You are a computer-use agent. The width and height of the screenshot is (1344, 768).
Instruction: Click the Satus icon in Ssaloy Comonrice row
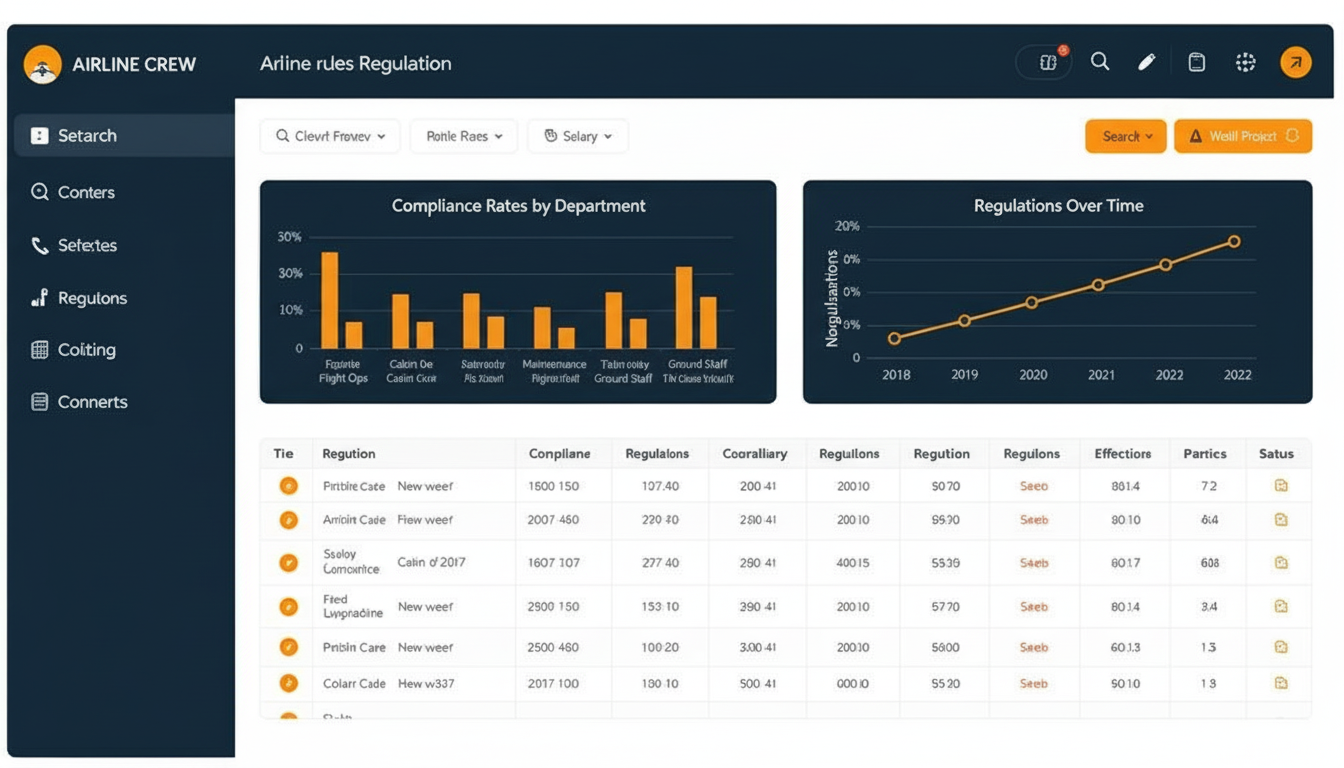pos(1281,563)
